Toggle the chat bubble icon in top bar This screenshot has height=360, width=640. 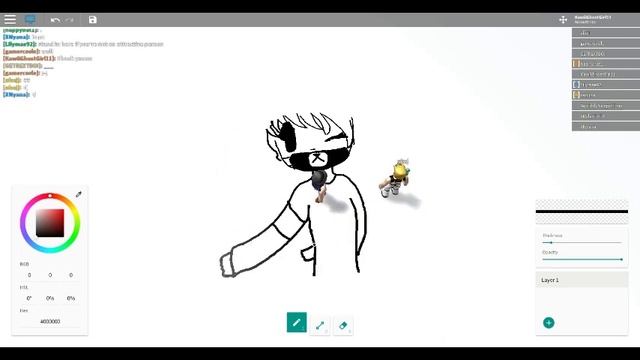pos(30,20)
